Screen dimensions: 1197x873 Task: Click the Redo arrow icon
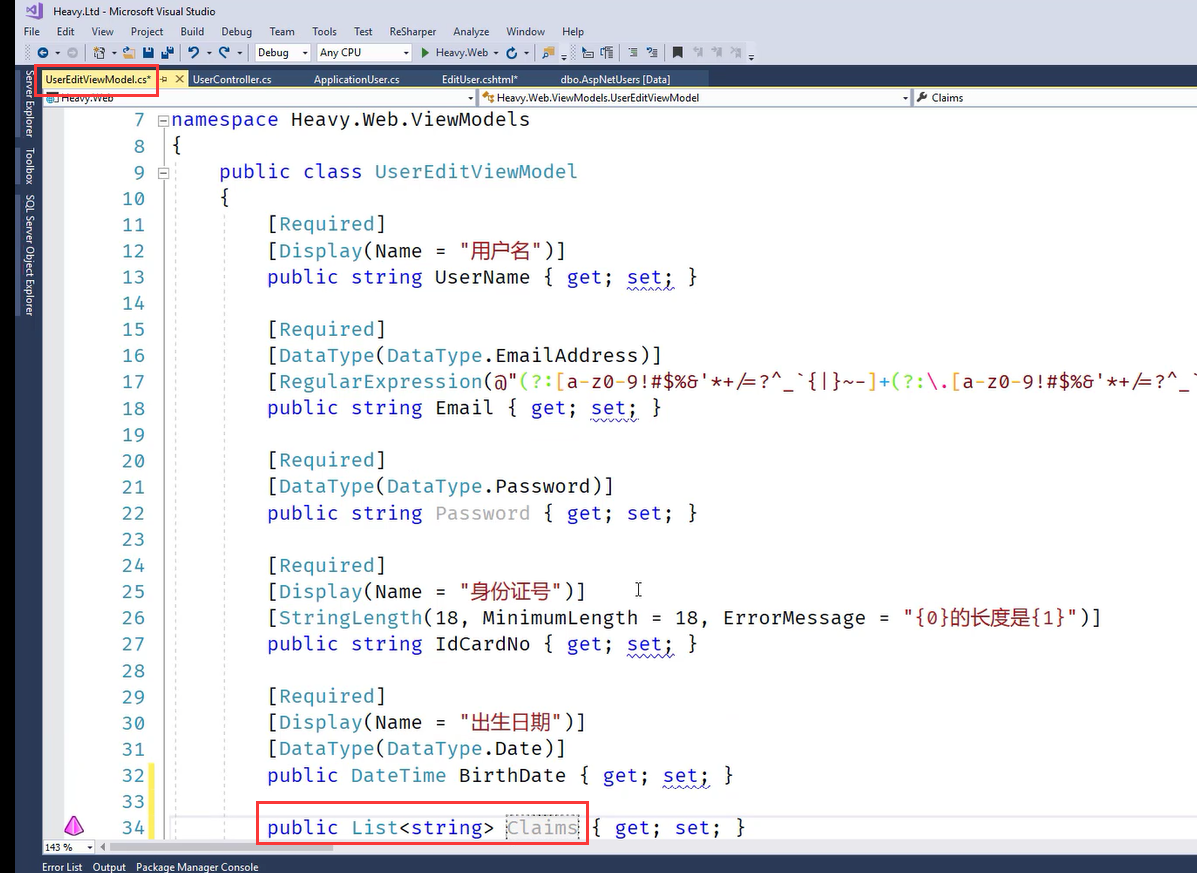pyautogui.click(x=225, y=53)
